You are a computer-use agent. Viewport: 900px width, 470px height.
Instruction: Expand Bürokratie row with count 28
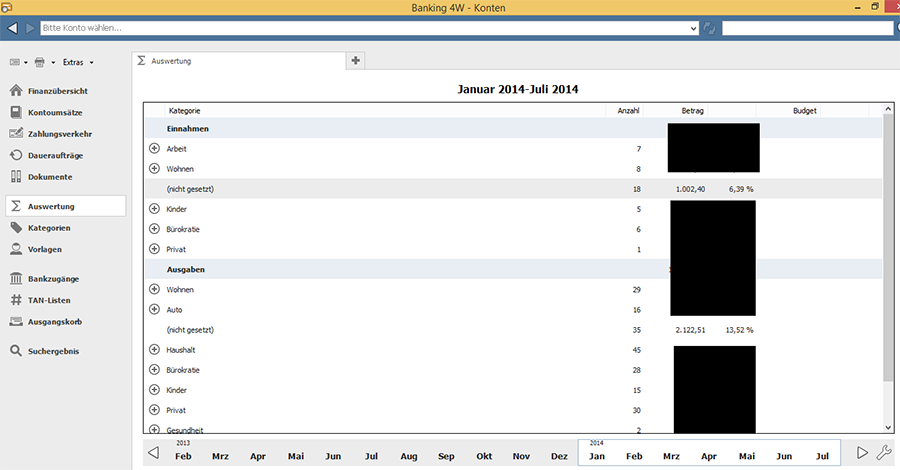coord(154,369)
